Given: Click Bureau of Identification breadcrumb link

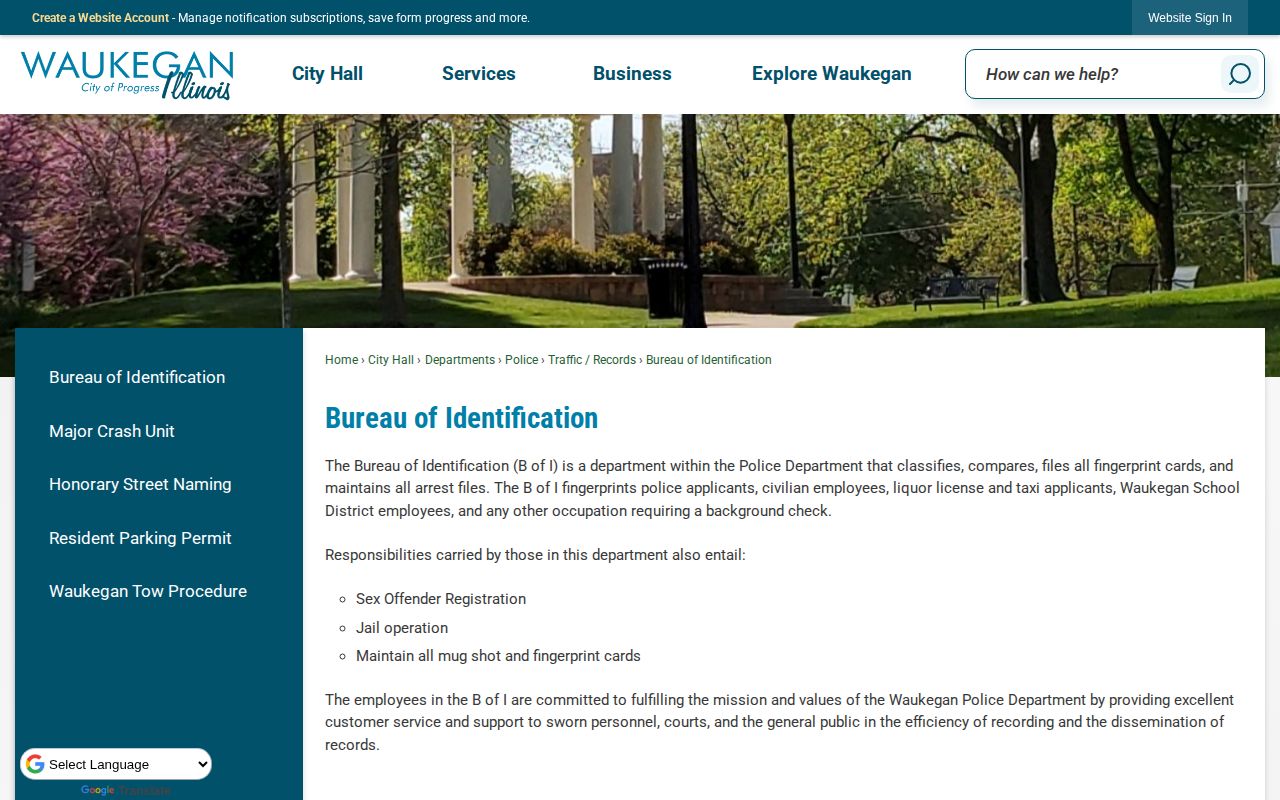Looking at the screenshot, I should [x=709, y=360].
